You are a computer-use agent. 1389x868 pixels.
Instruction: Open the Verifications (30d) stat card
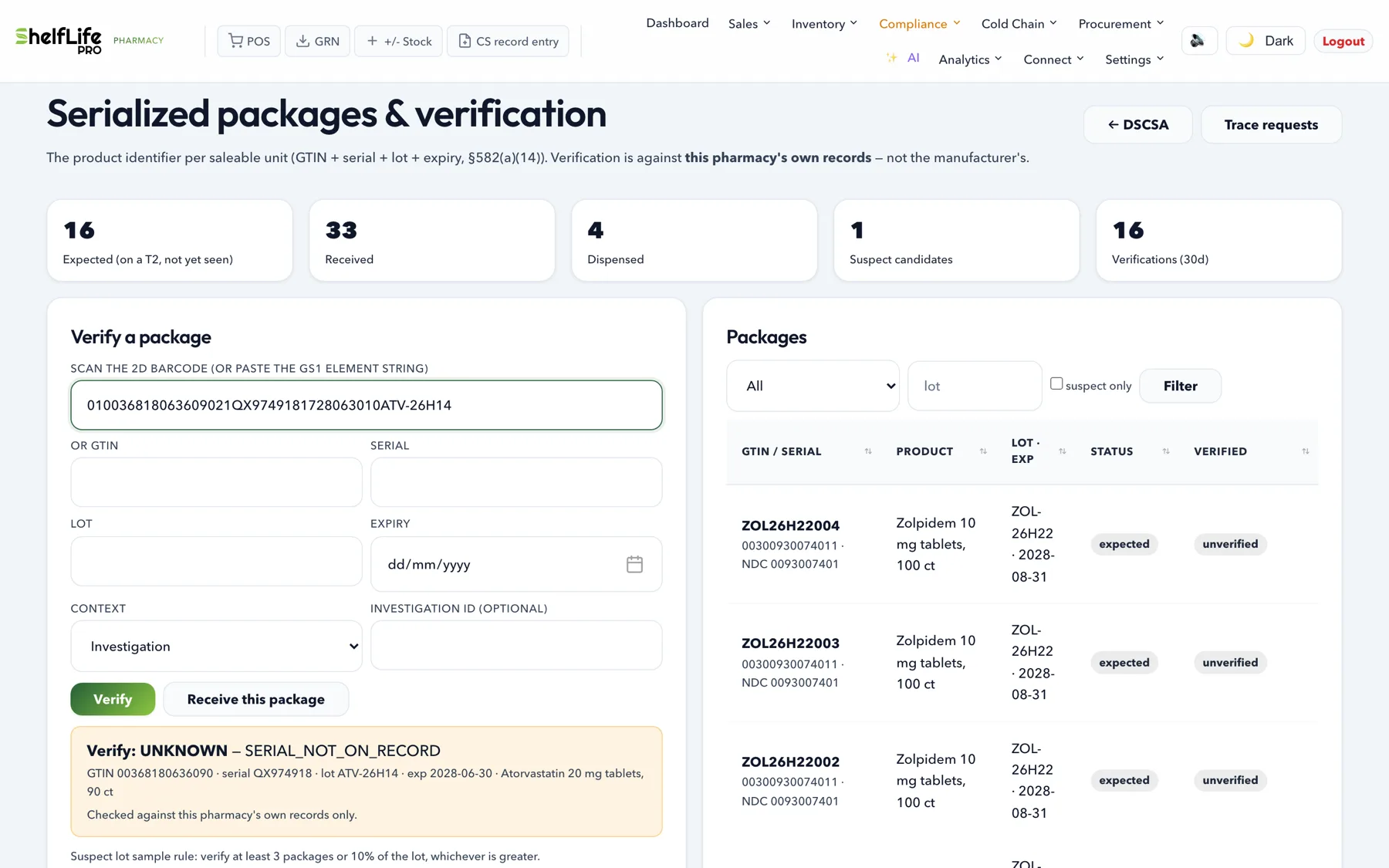[1219, 240]
